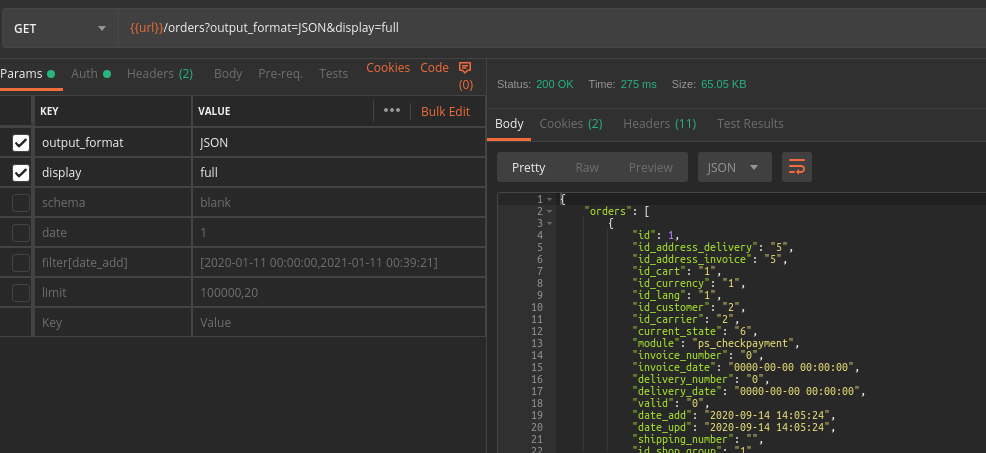Uncheck the display parameter checkbox

click(21, 172)
